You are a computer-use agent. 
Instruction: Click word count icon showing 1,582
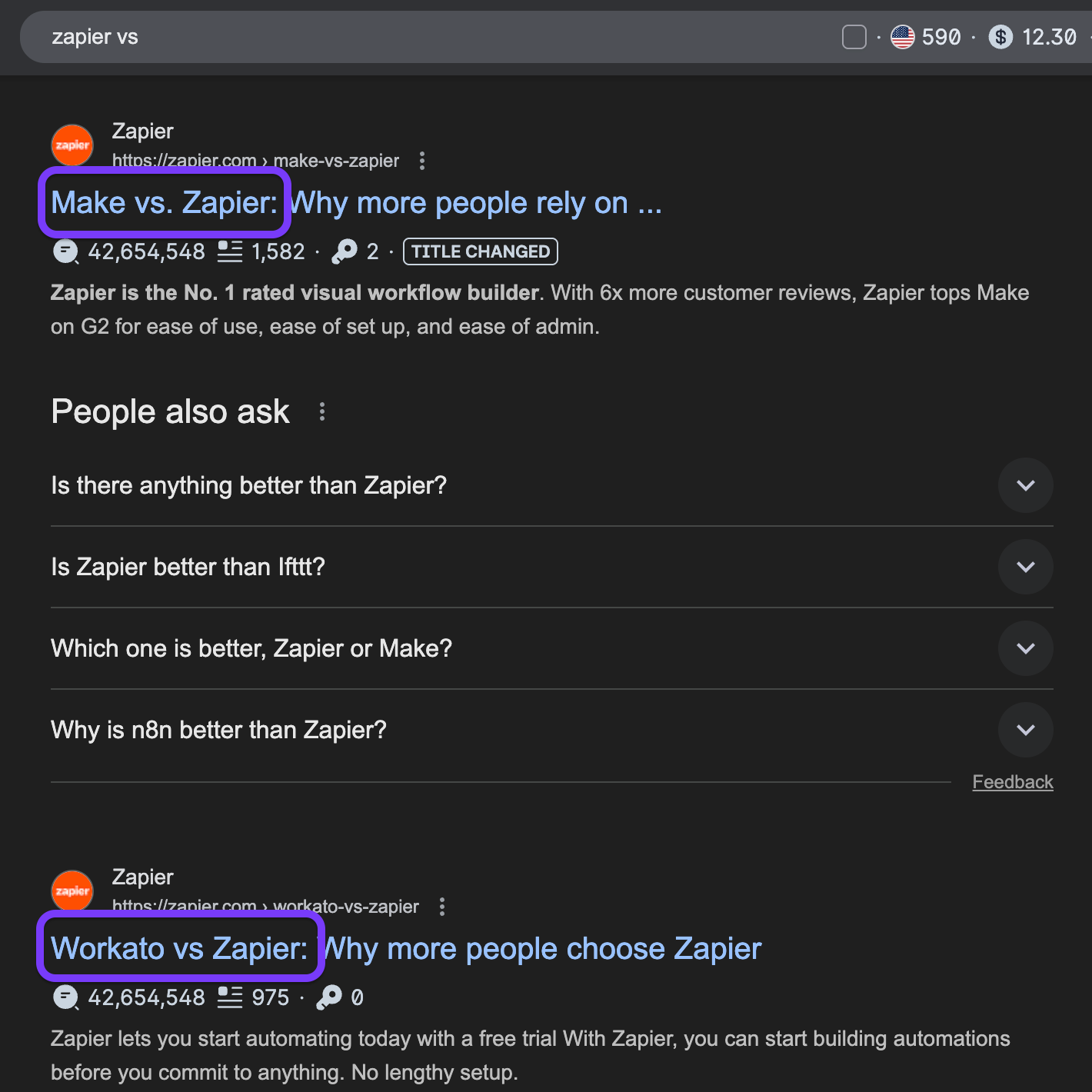[230, 251]
